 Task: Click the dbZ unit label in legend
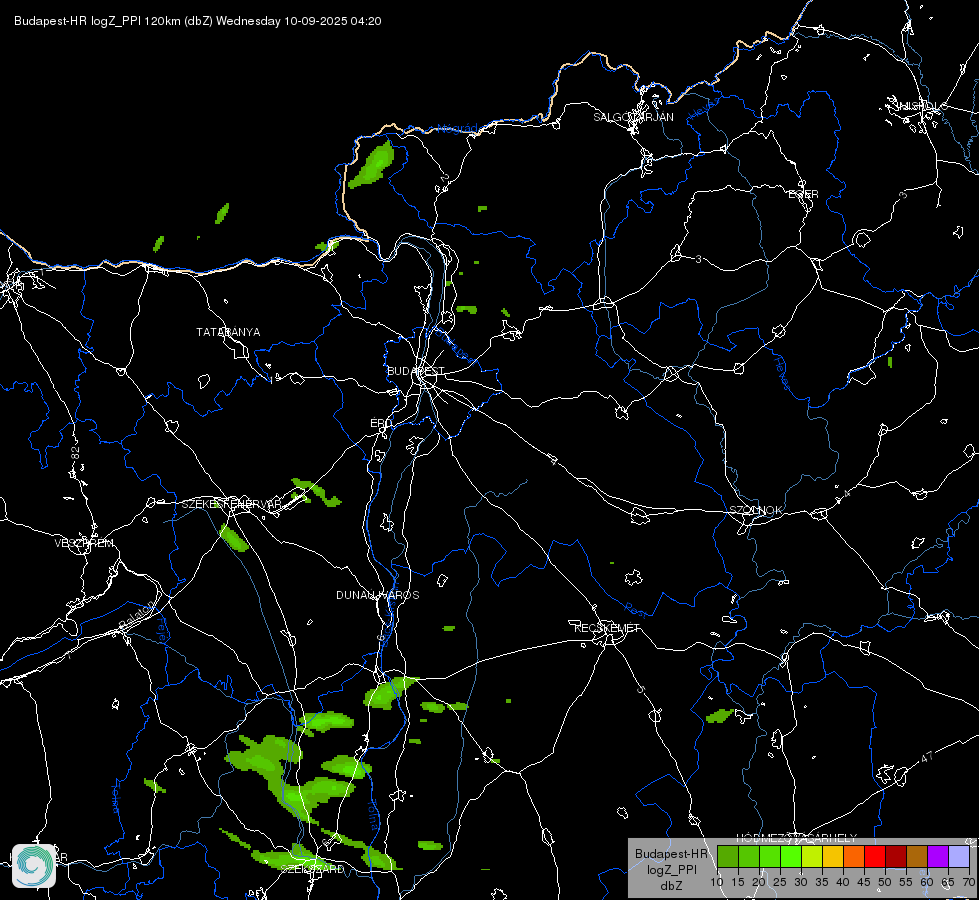click(672, 886)
